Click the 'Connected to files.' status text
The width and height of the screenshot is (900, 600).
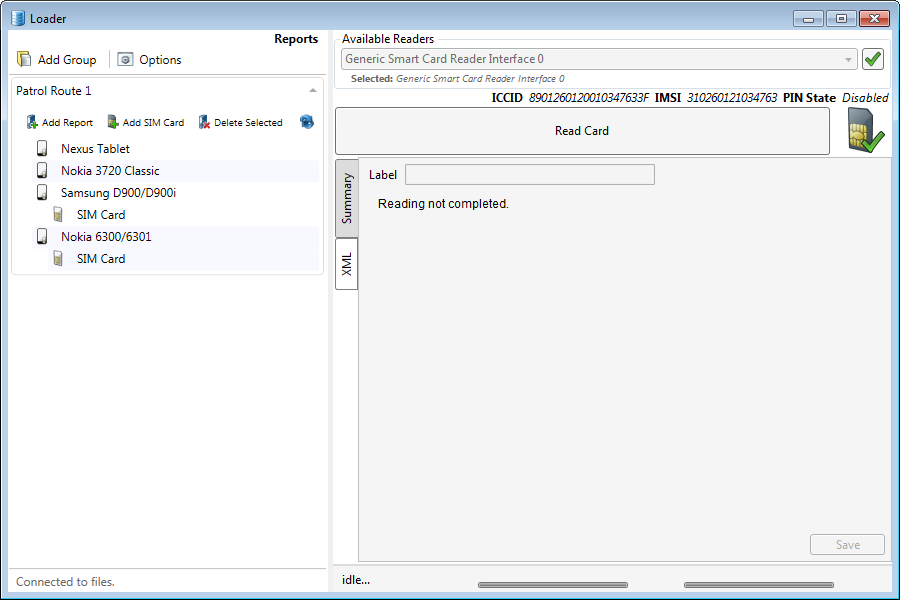pos(65,582)
